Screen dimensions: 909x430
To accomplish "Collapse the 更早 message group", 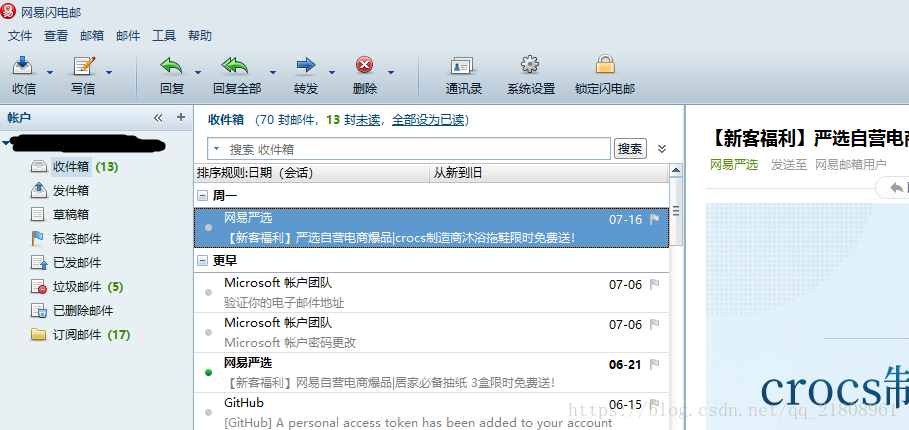I will coord(202,261).
